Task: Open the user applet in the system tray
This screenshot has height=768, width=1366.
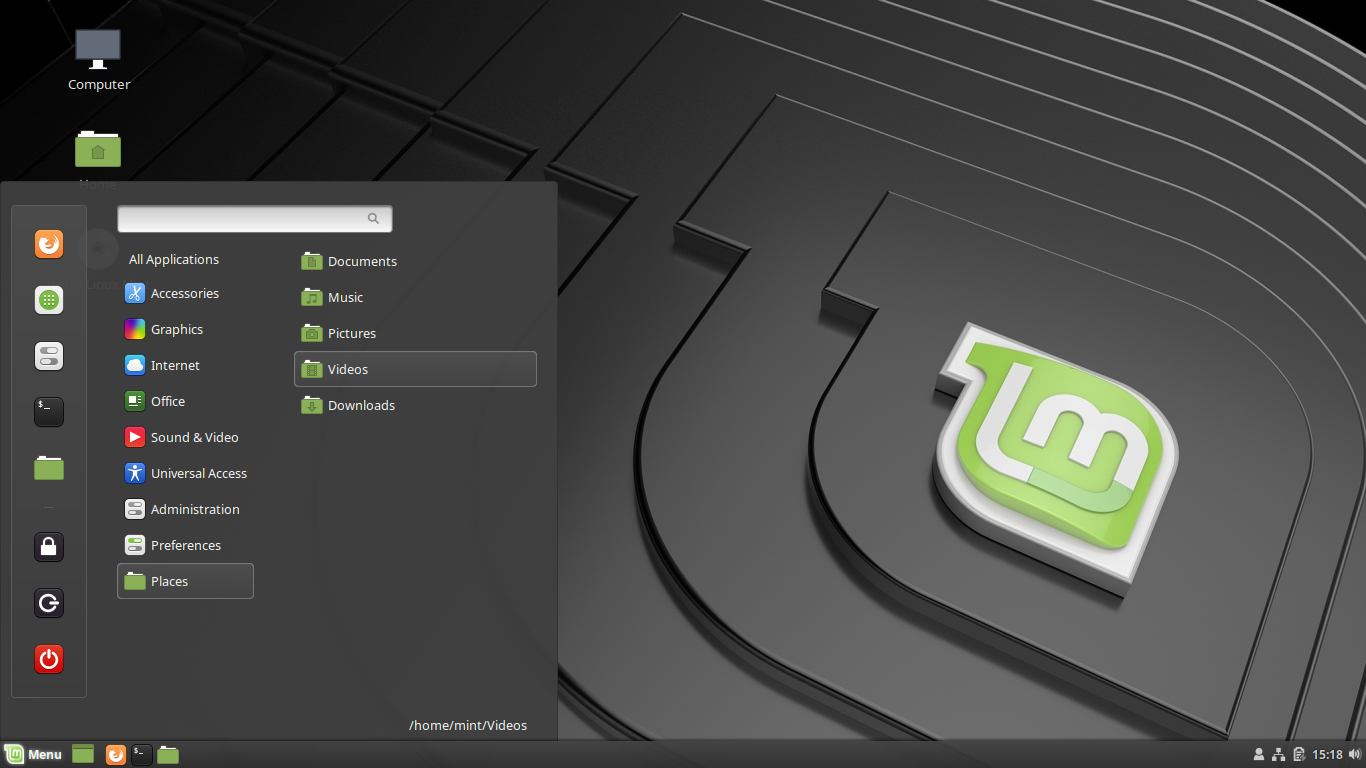Action: 1258,754
